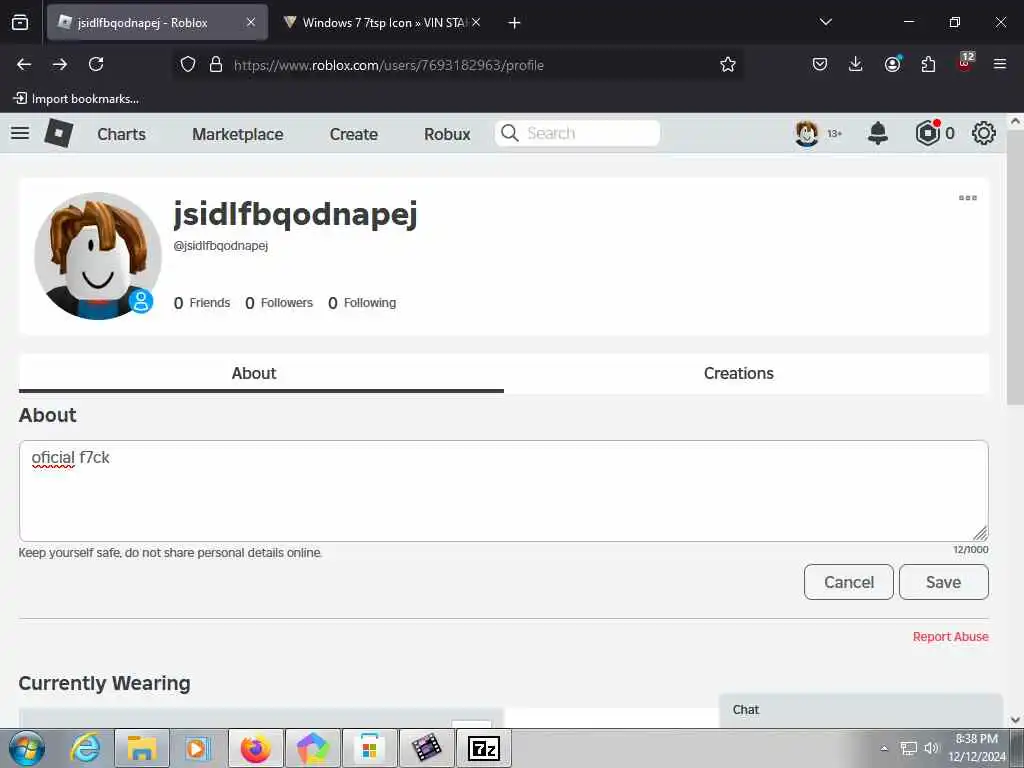Click the Report Abuse link
This screenshot has width=1024, height=768.
950,637
